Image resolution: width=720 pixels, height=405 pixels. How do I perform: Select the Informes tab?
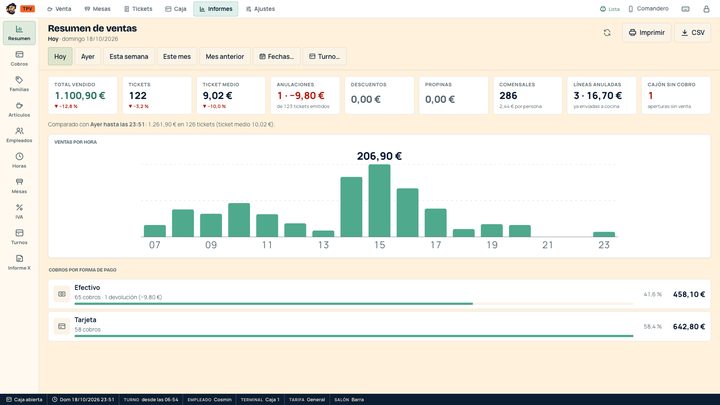[x=216, y=9]
